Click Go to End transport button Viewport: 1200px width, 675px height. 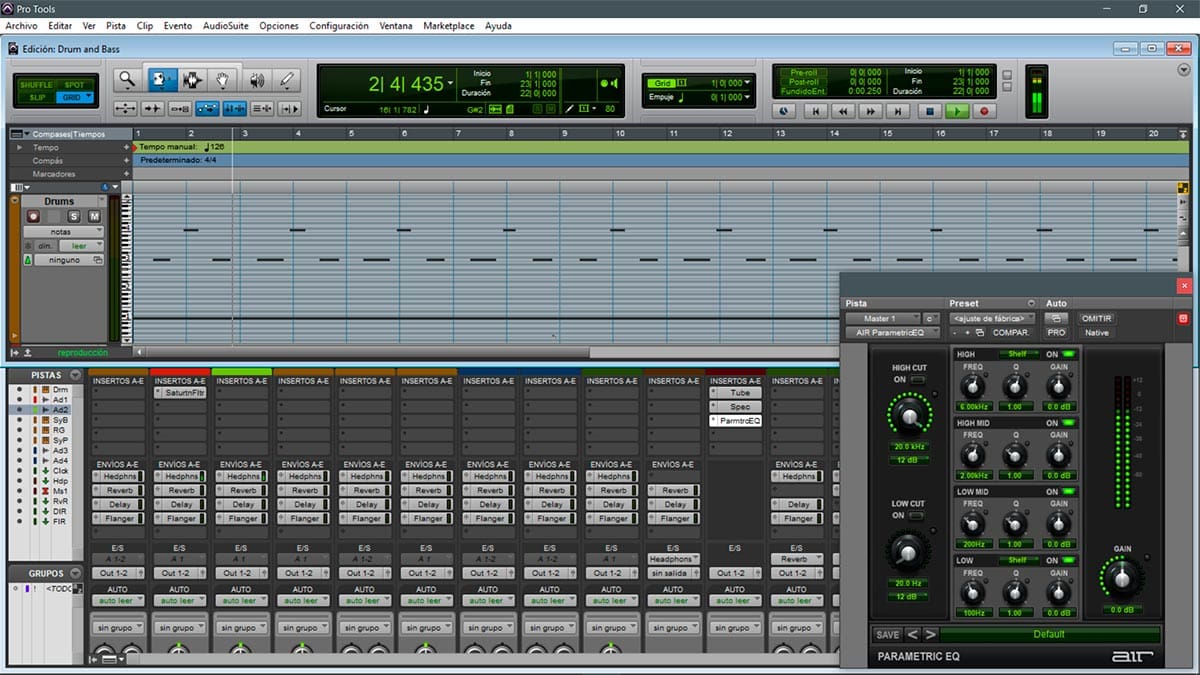click(899, 112)
